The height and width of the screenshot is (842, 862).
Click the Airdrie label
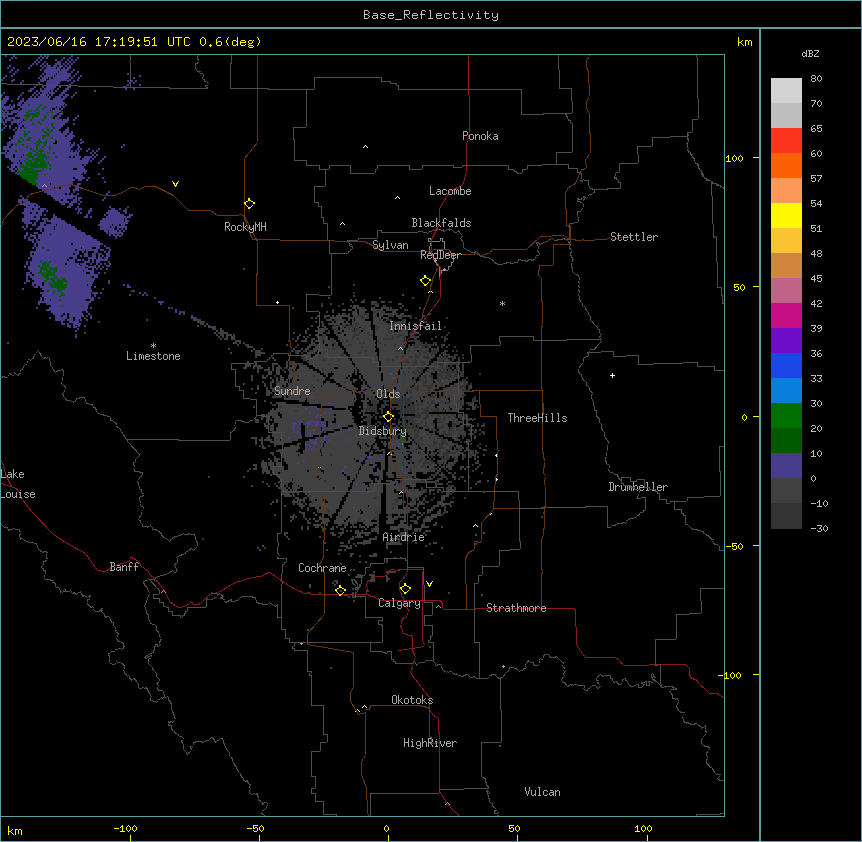tap(403, 537)
